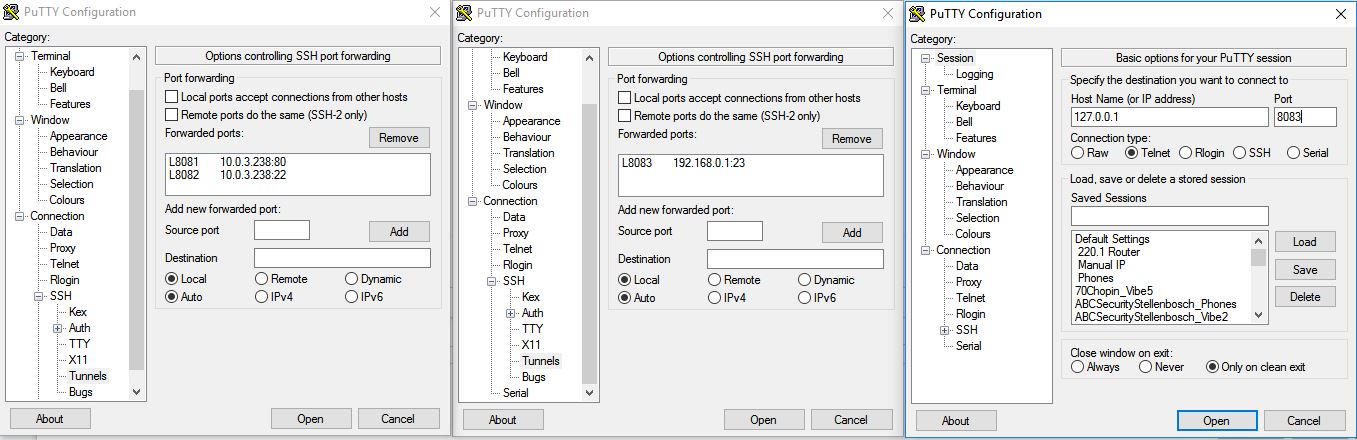Select 70Chopin_Vibe5 saved session

(1113, 291)
